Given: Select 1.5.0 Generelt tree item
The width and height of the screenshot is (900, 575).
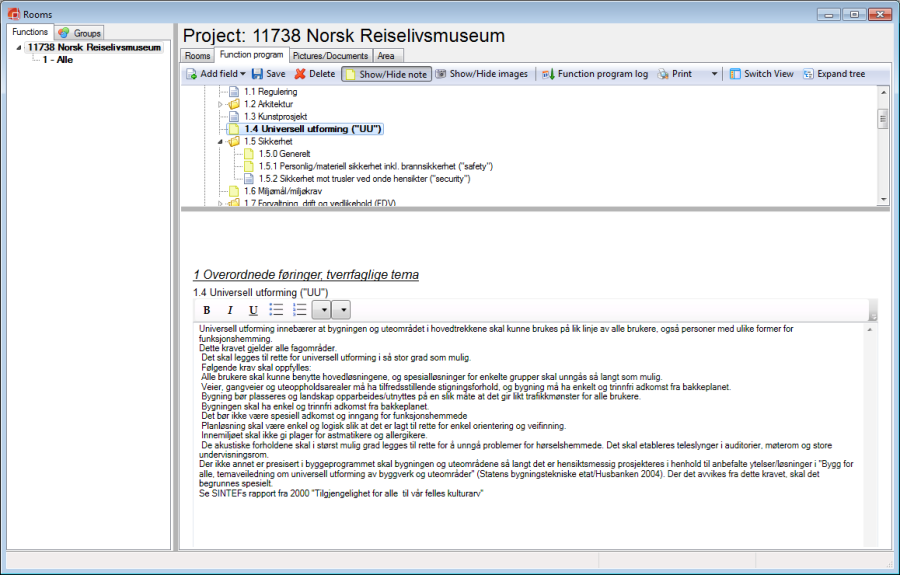Looking at the screenshot, I should point(284,154).
